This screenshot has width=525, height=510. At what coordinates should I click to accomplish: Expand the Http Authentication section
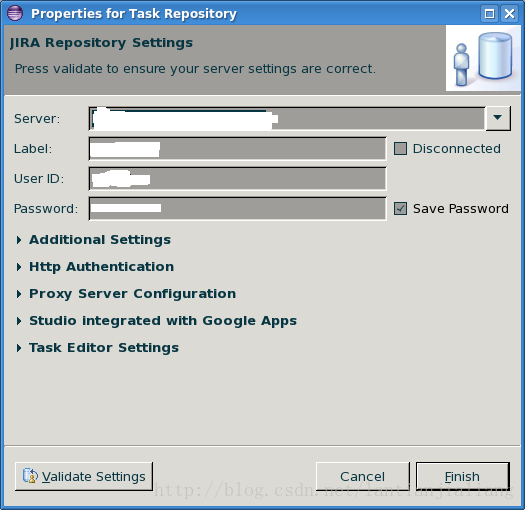point(19,267)
